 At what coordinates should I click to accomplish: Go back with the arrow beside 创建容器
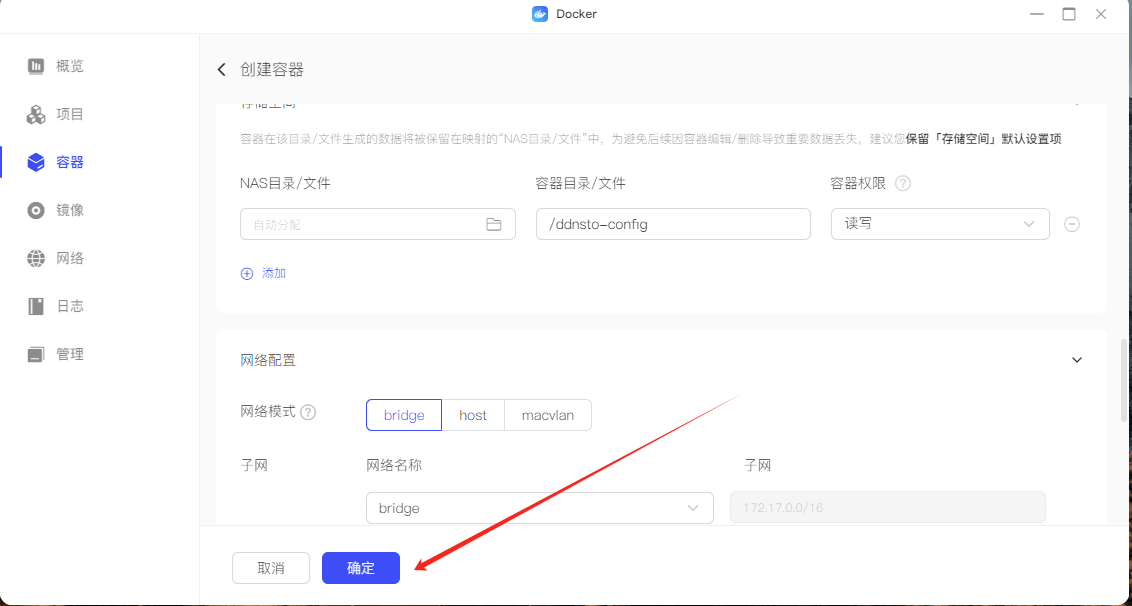222,69
